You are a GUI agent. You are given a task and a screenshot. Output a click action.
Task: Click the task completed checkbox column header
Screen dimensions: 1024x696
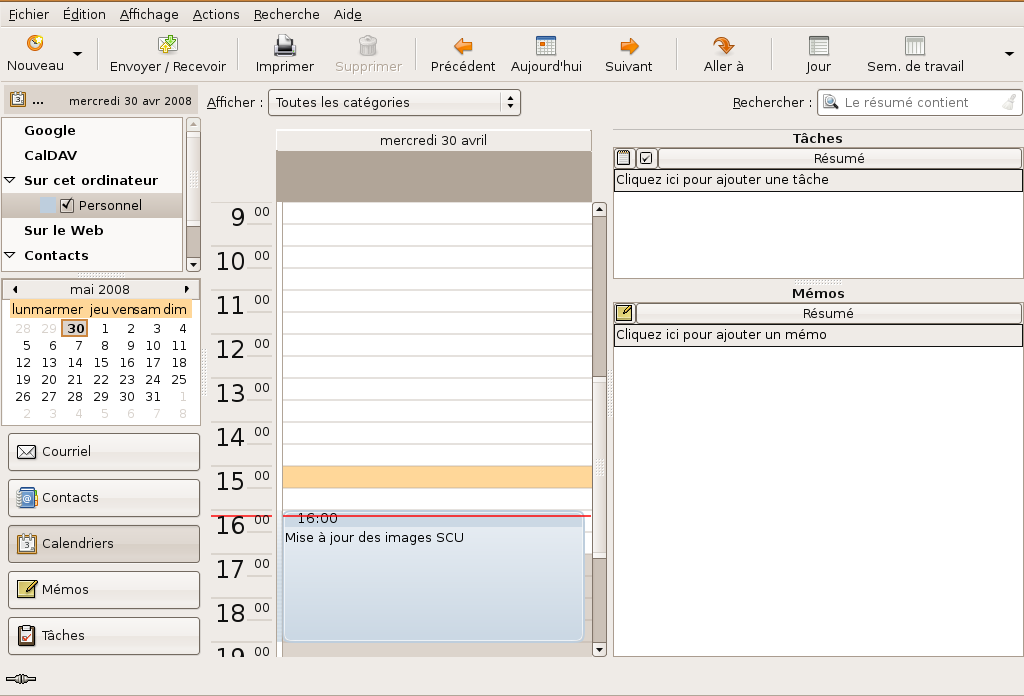646,158
